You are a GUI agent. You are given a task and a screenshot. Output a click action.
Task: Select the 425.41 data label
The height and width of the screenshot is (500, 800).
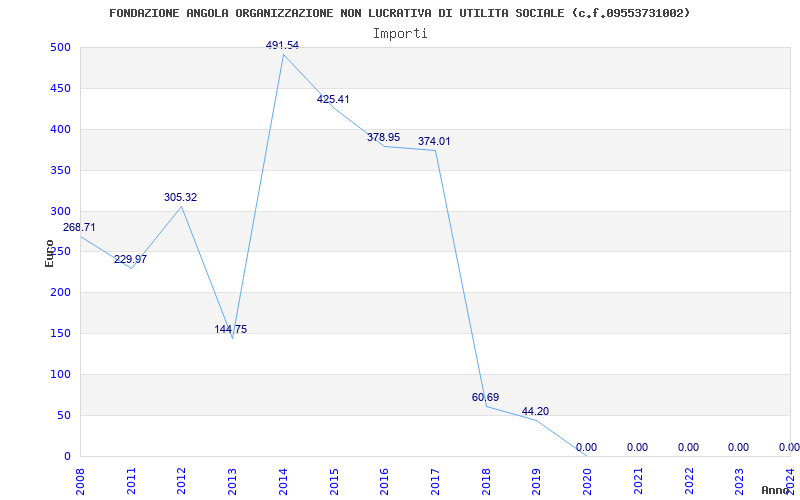pos(333,99)
